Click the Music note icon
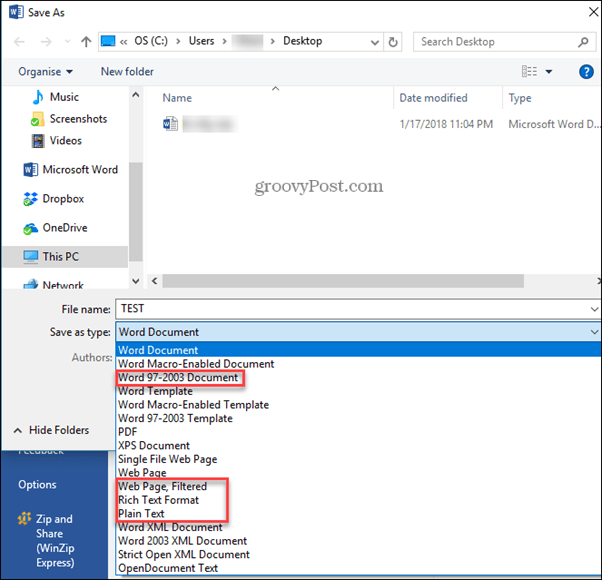Image resolution: width=602 pixels, height=580 pixels. click(38, 97)
